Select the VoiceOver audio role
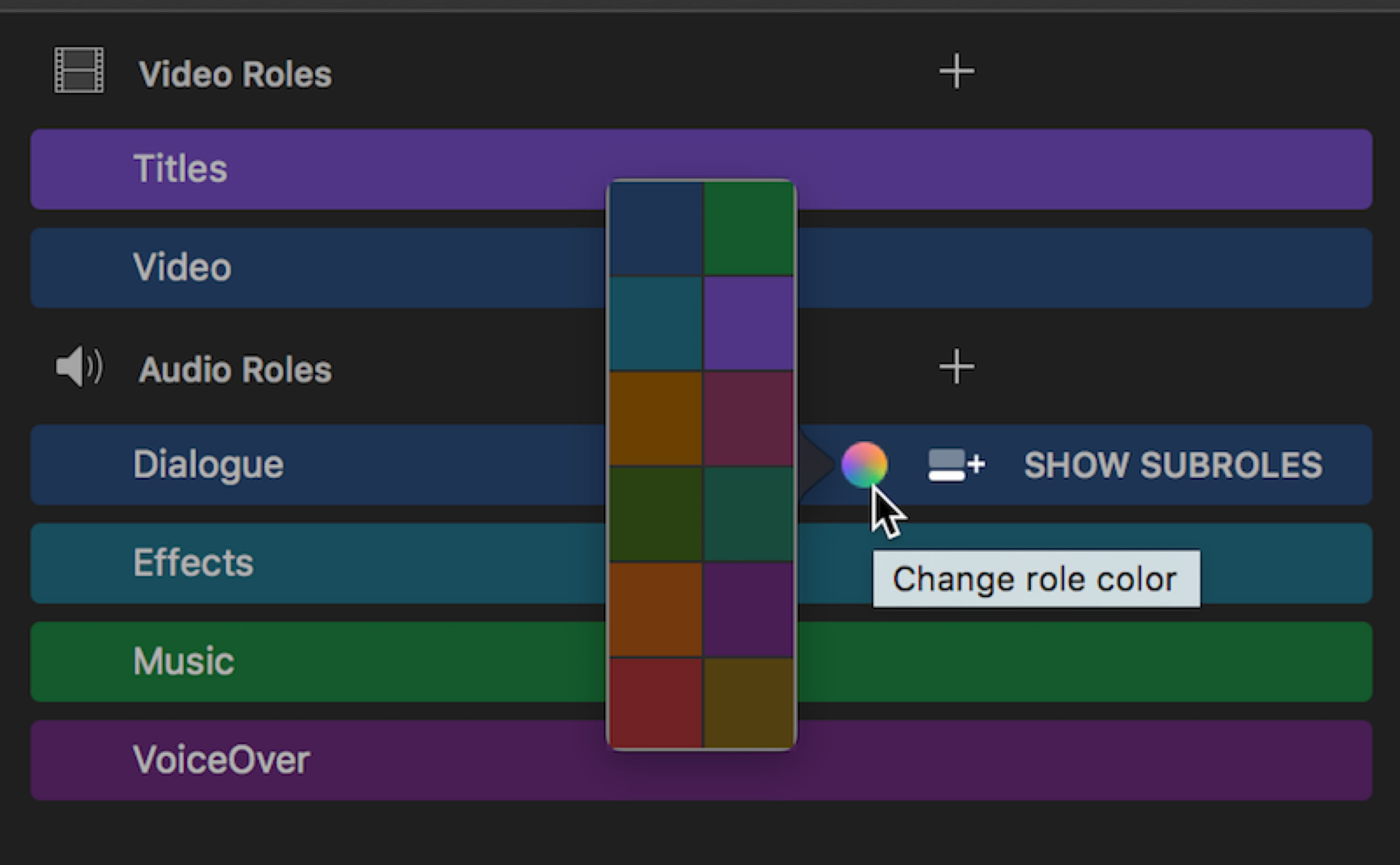Image resolution: width=1400 pixels, height=865 pixels. pos(343,760)
